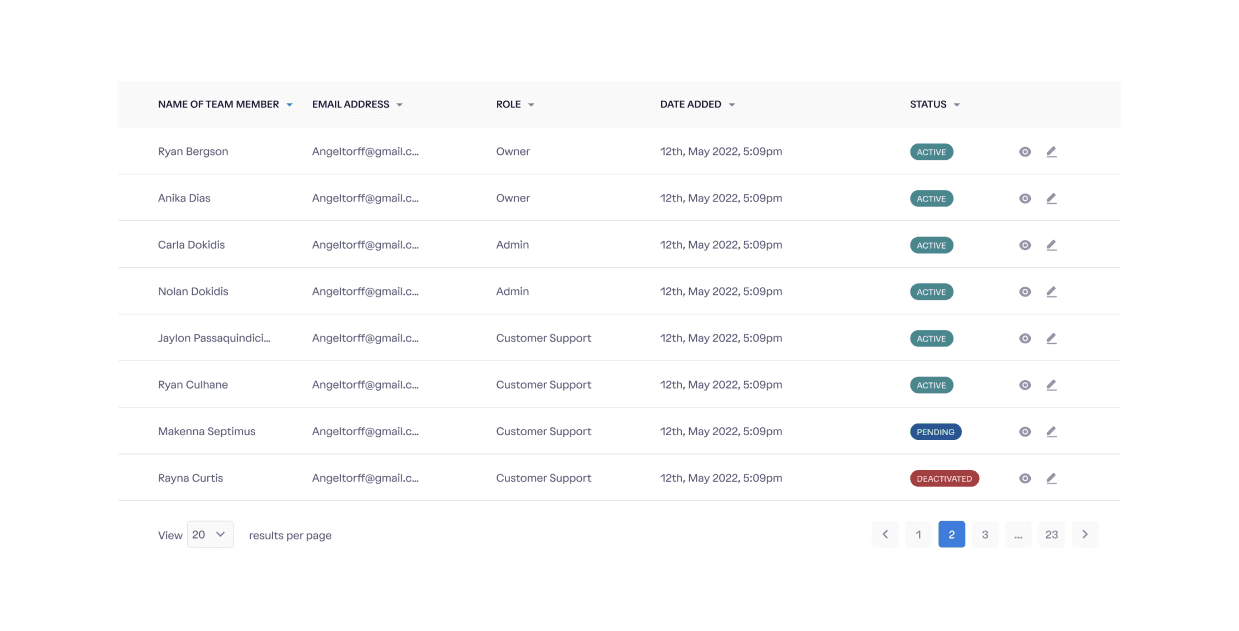The width and height of the screenshot is (1239, 631).
Task: View Anika Dias details via eye icon
Action: point(1025,199)
